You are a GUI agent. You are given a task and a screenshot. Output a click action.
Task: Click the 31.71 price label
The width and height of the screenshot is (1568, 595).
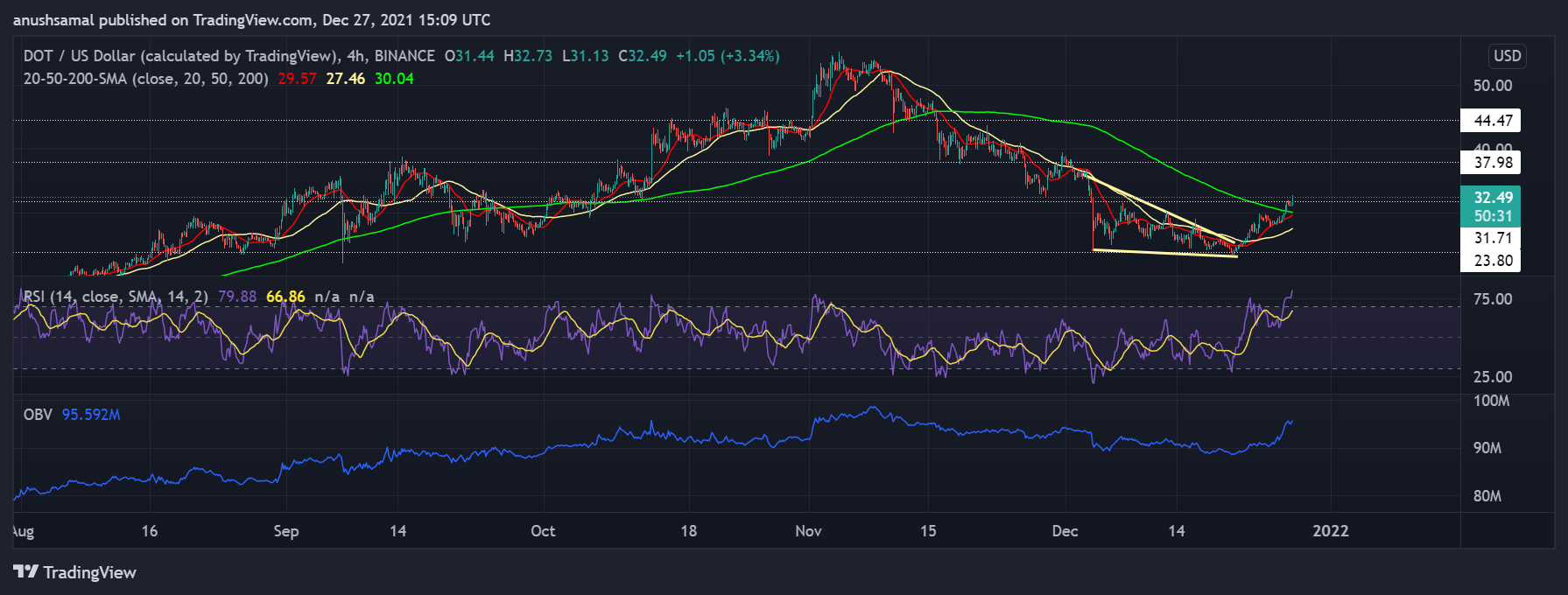click(1491, 238)
